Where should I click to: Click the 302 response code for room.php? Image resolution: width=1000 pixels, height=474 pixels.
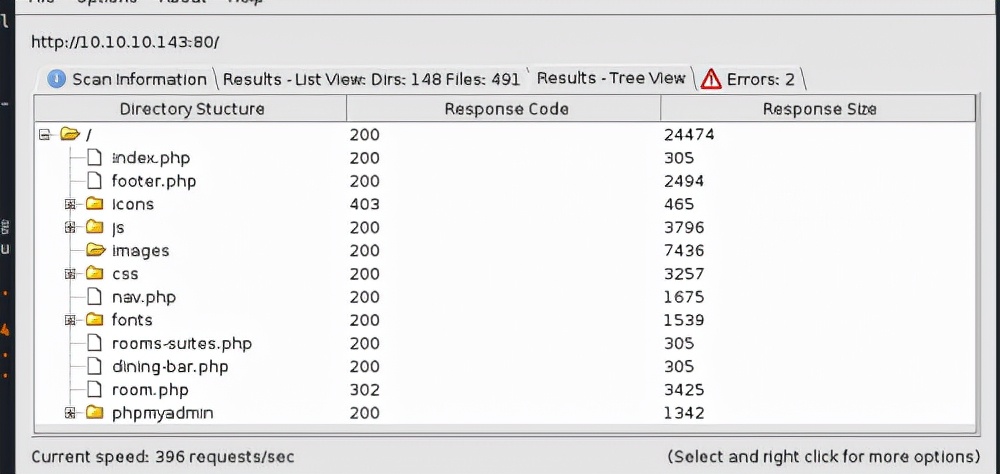tap(364, 390)
